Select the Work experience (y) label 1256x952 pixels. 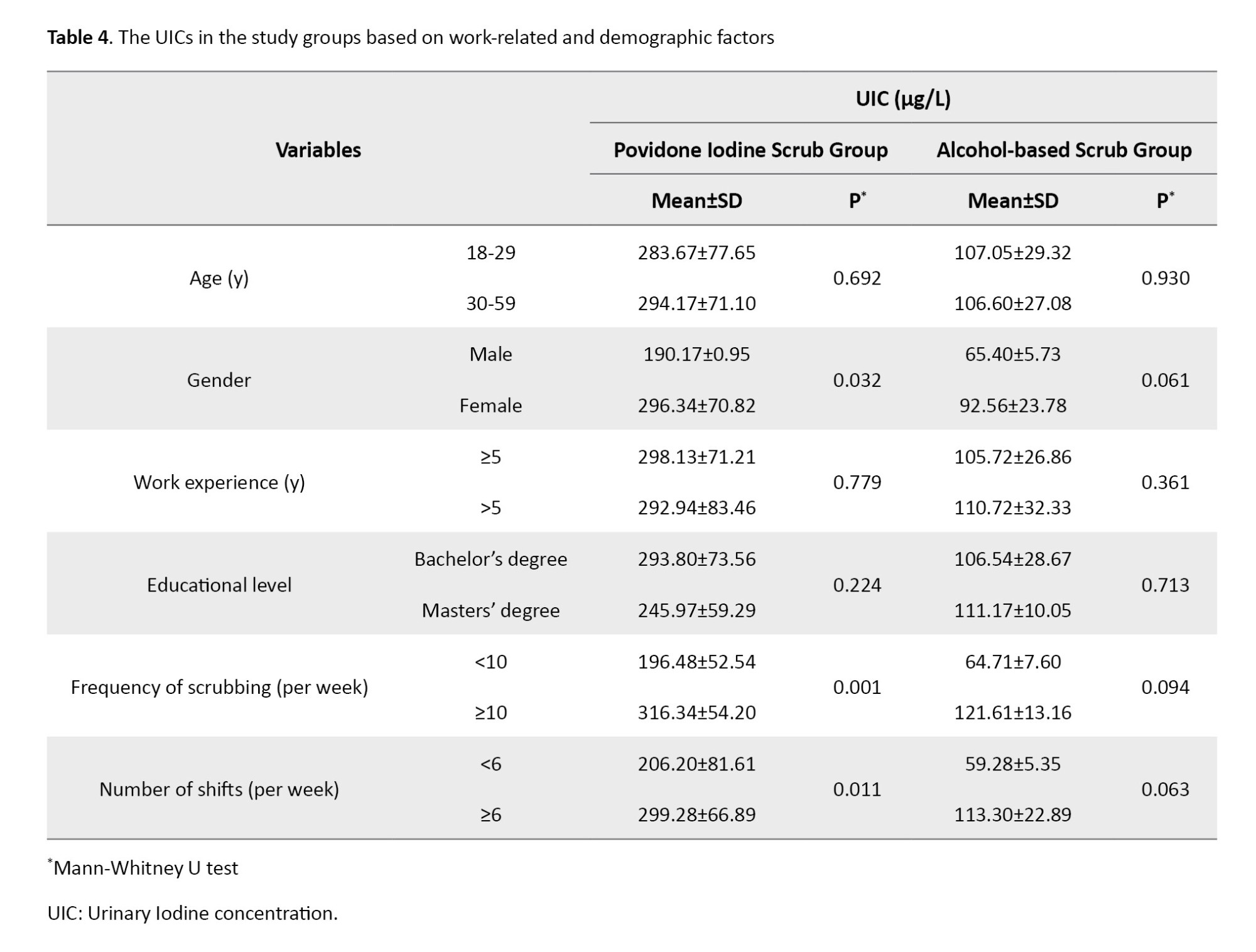(219, 482)
